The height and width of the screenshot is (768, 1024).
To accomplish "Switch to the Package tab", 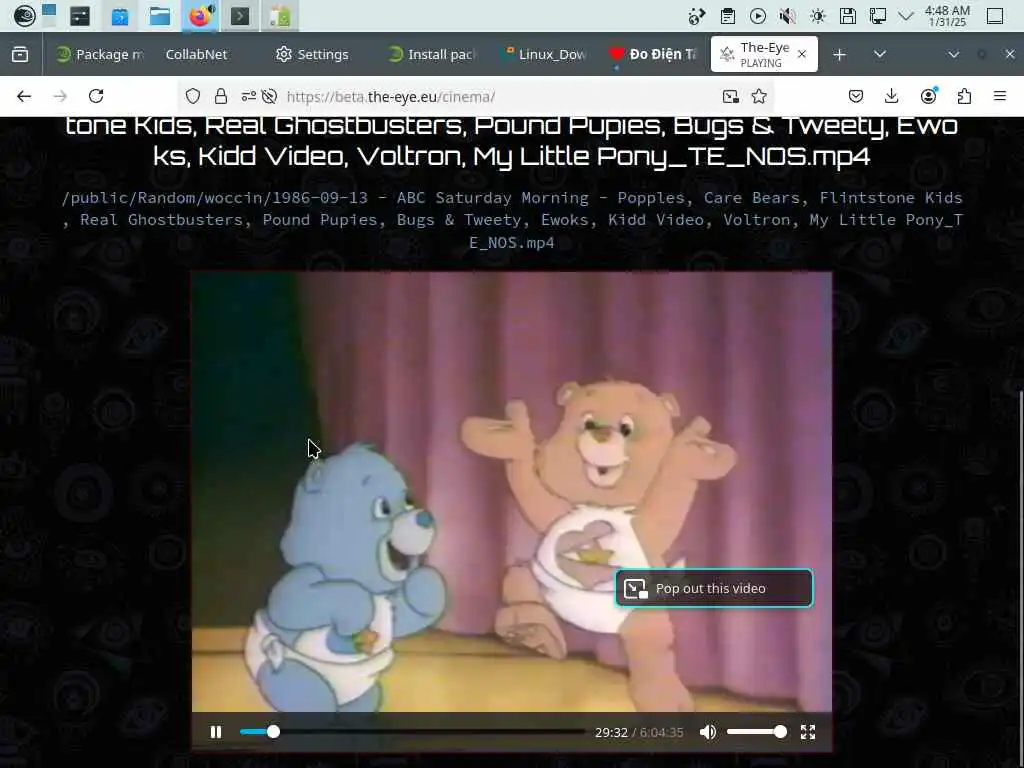I will click(x=99, y=54).
